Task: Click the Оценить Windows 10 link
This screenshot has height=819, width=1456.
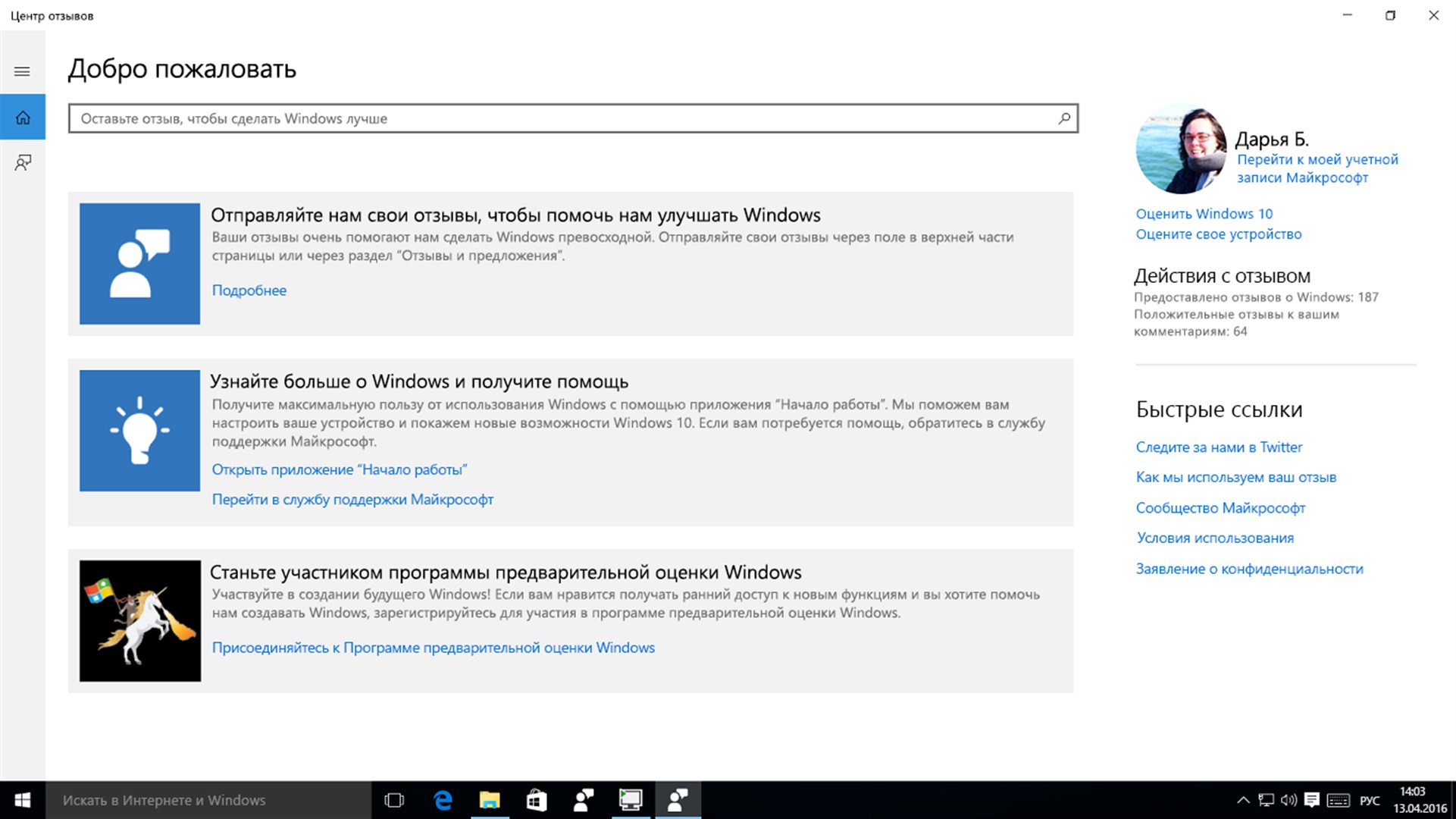Action: [x=1204, y=214]
